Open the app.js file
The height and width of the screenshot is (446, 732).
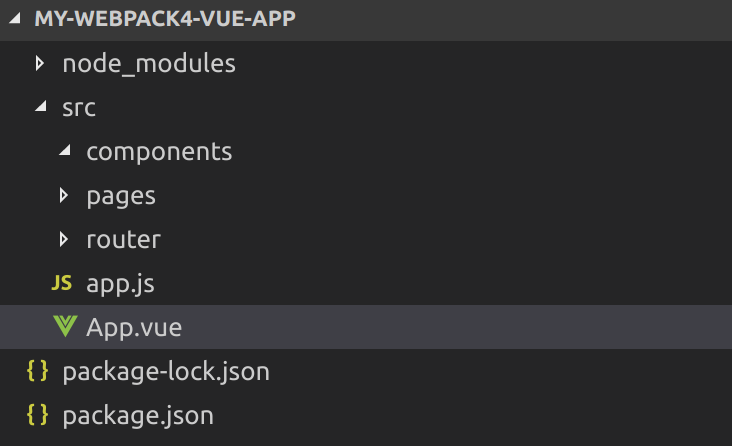tap(120, 283)
